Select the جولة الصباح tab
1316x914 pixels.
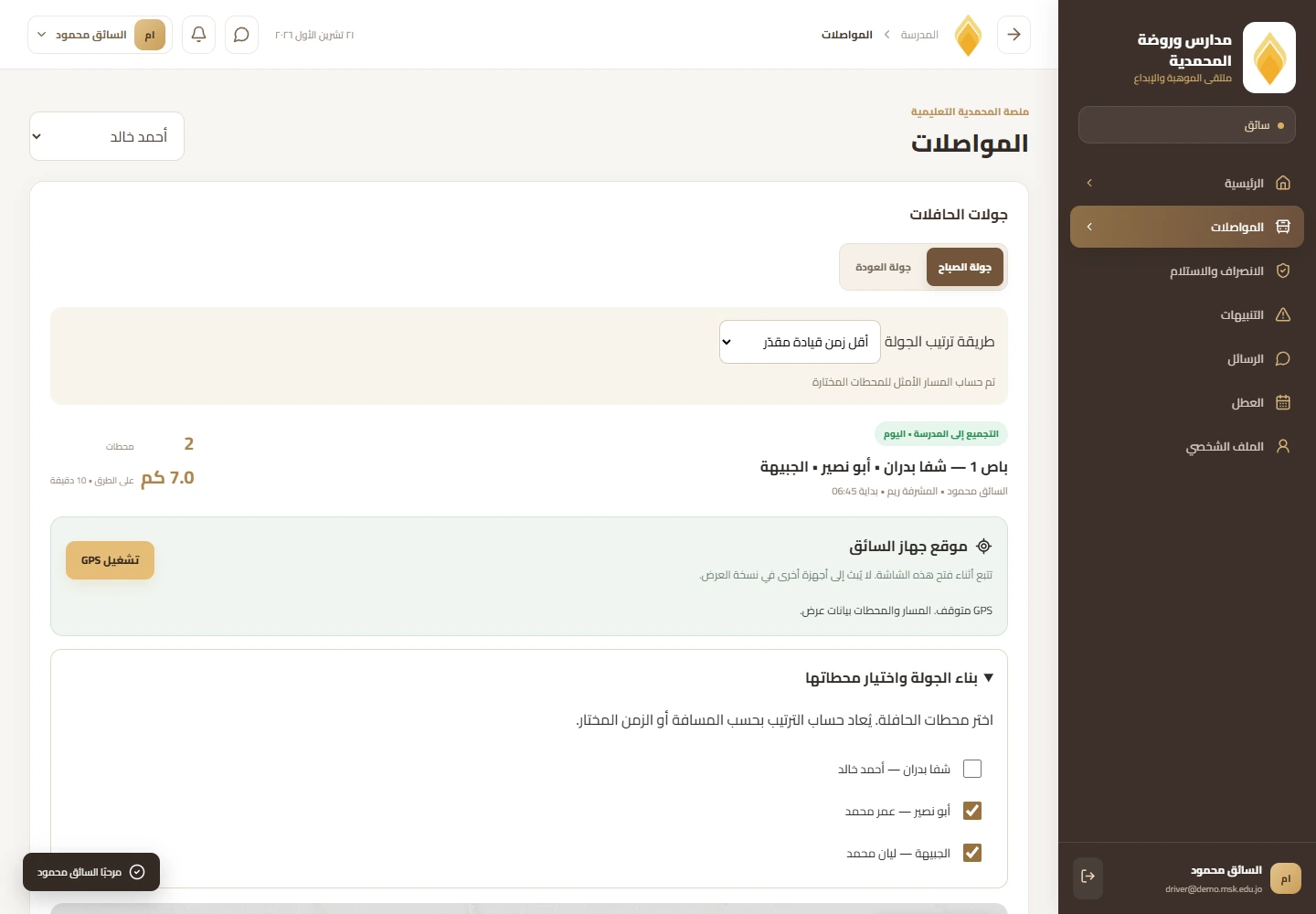tap(965, 267)
